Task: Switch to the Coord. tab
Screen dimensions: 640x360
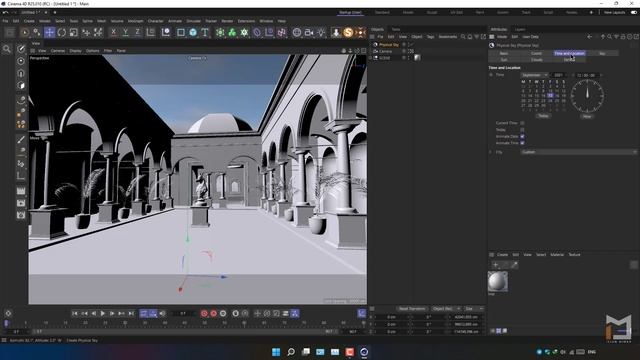Action: pos(537,53)
